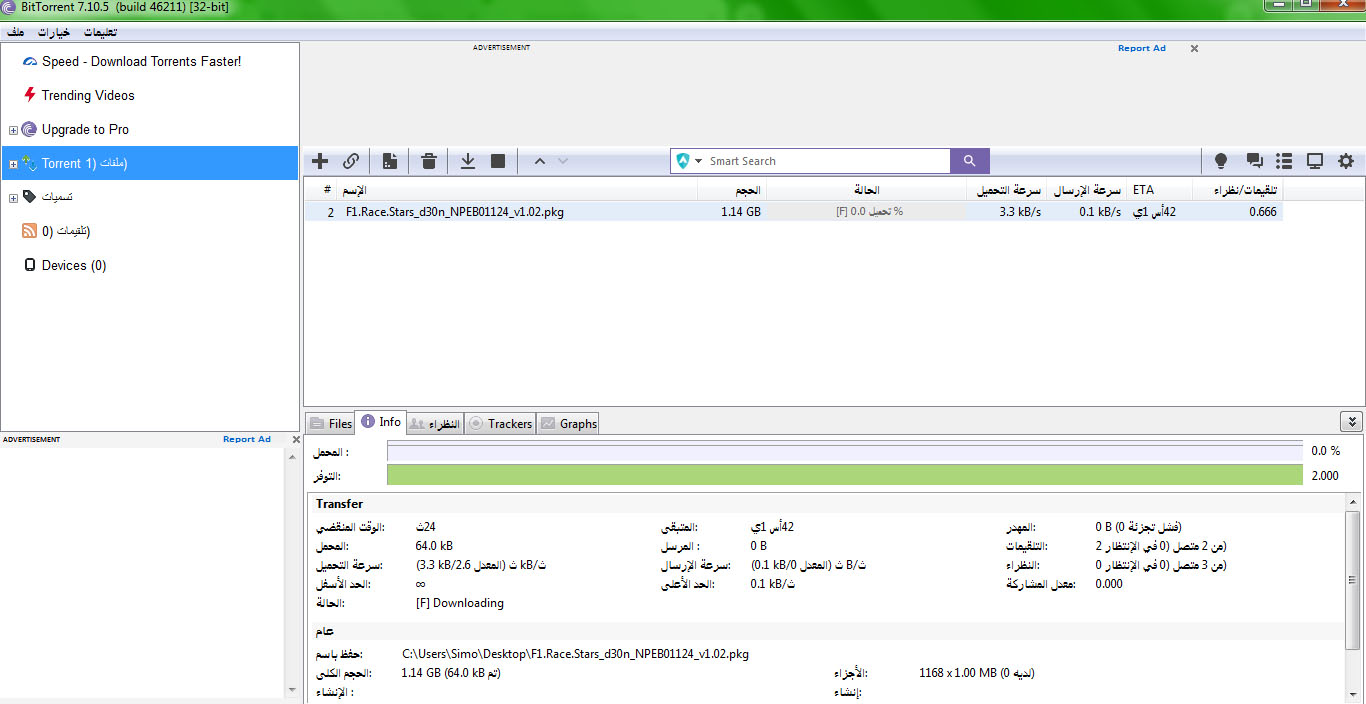Click the Remove Torrent trash icon
Image resolution: width=1366 pixels, height=704 pixels.
pos(429,161)
